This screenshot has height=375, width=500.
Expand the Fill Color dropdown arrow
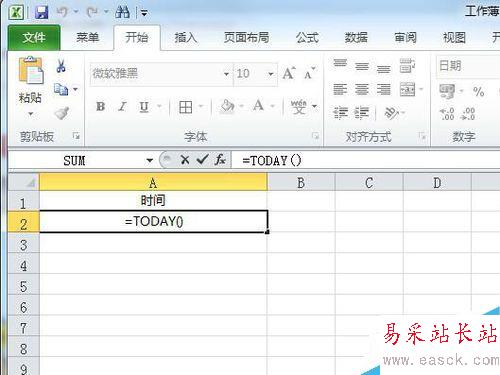pos(241,107)
